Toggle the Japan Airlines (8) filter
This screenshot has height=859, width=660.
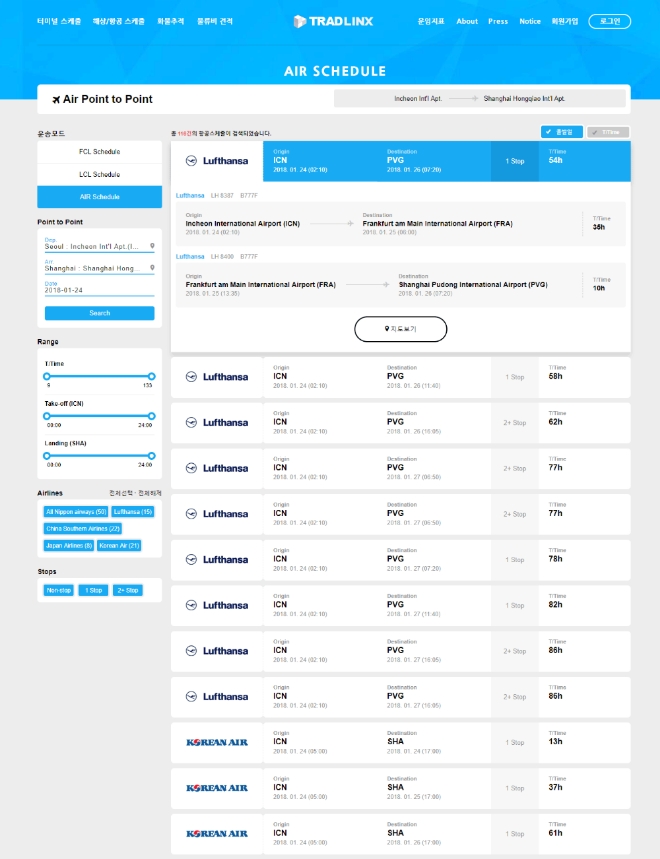coord(69,546)
